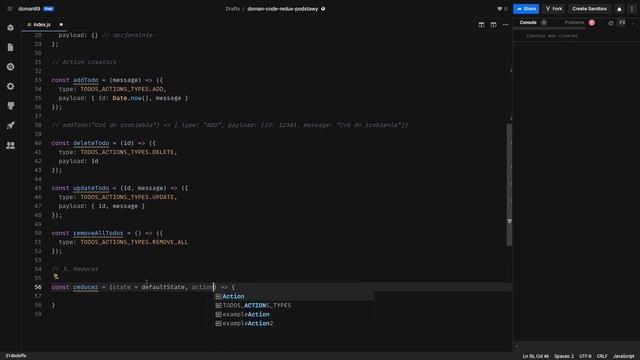Click the sandbox title doman-code-redux-podstawy
This screenshot has height=360, width=640.
pos(282,9)
